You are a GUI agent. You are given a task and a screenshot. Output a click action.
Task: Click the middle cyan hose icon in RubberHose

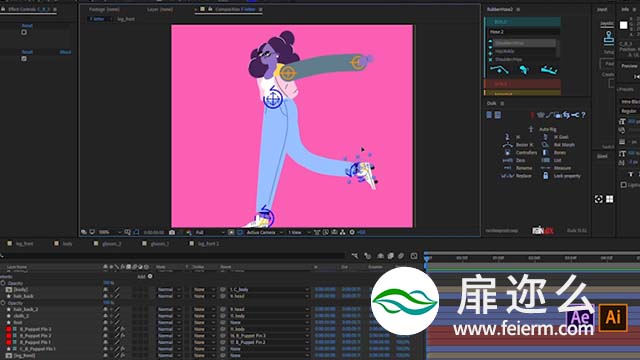(x=524, y=70)
